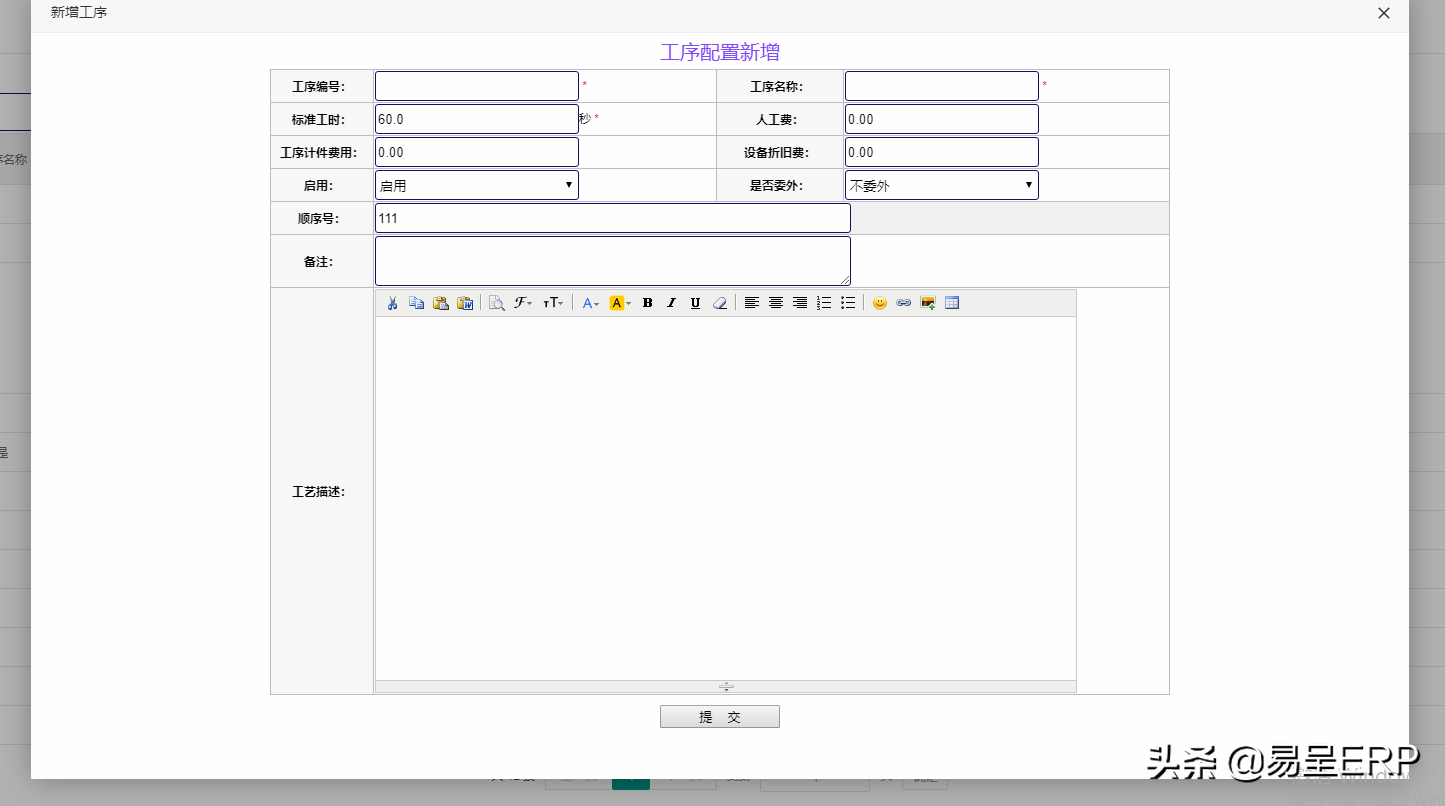The width and height of the screenshot is (1445, 806).
Task: Click the 提交 submit button
Action: tap(719, 717)
